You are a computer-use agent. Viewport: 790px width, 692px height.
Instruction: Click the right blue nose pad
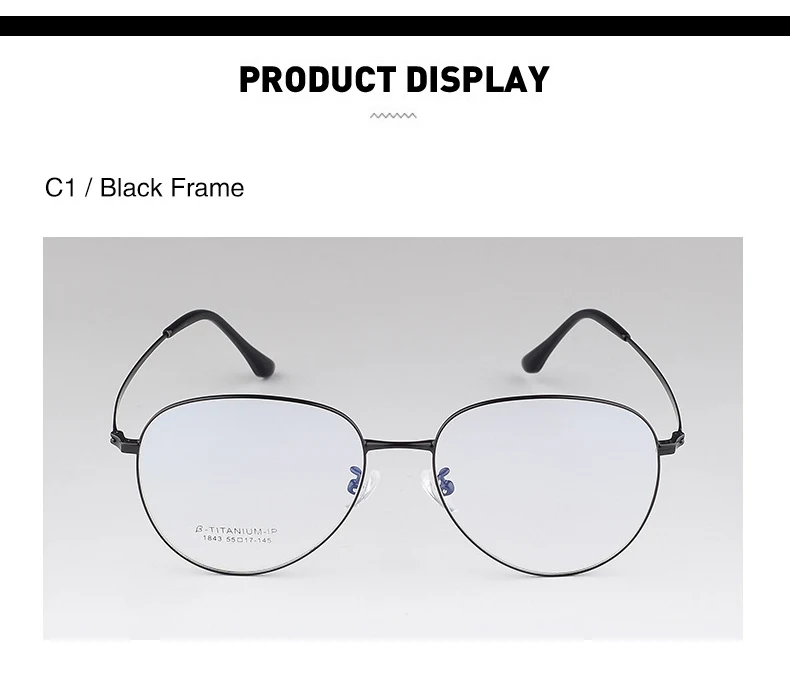coord(445,480)
